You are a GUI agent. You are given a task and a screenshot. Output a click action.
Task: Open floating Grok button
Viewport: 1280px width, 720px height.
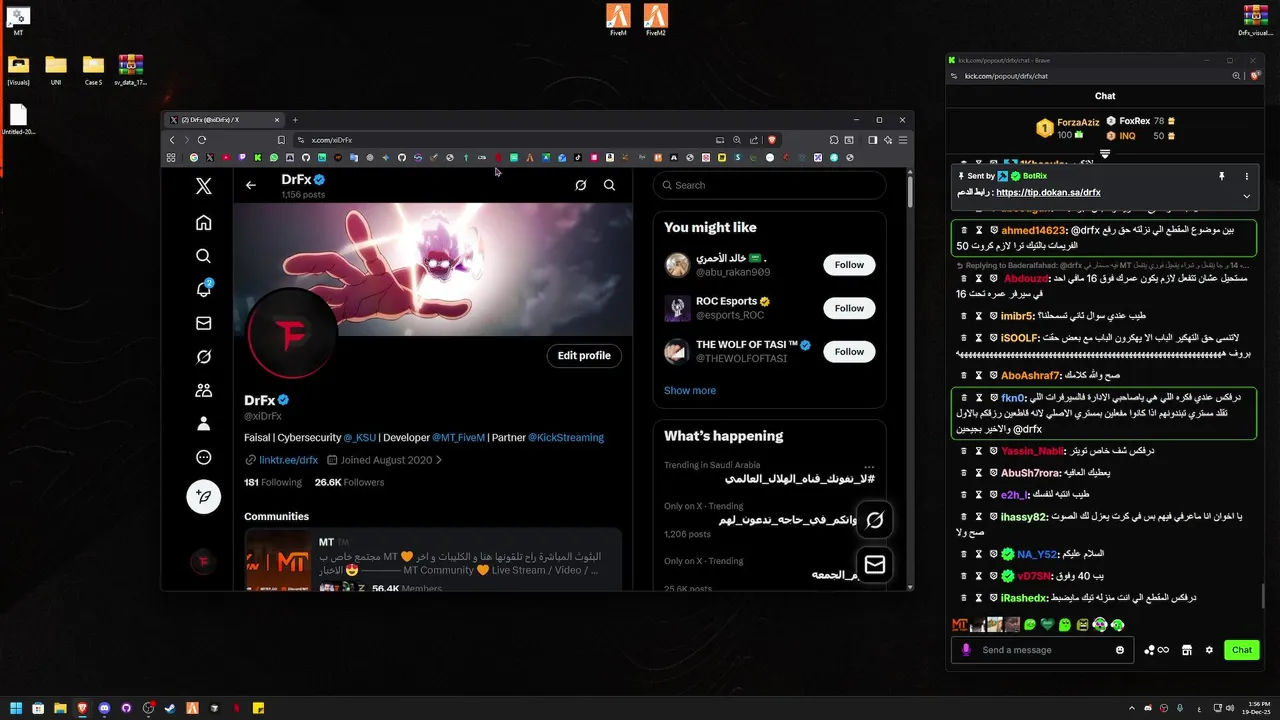point(875,520)
